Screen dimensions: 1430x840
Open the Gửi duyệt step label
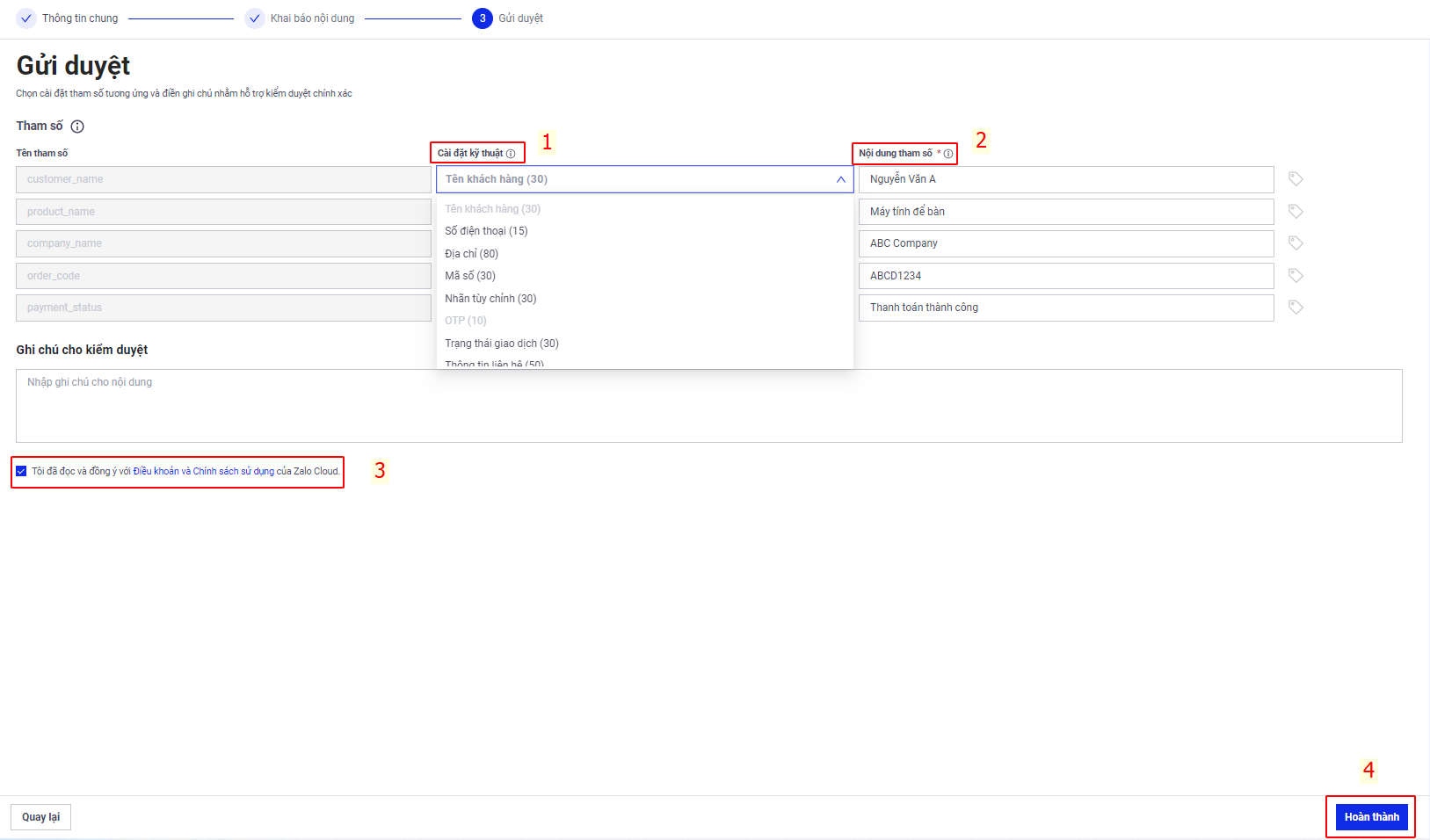(521, 18)
